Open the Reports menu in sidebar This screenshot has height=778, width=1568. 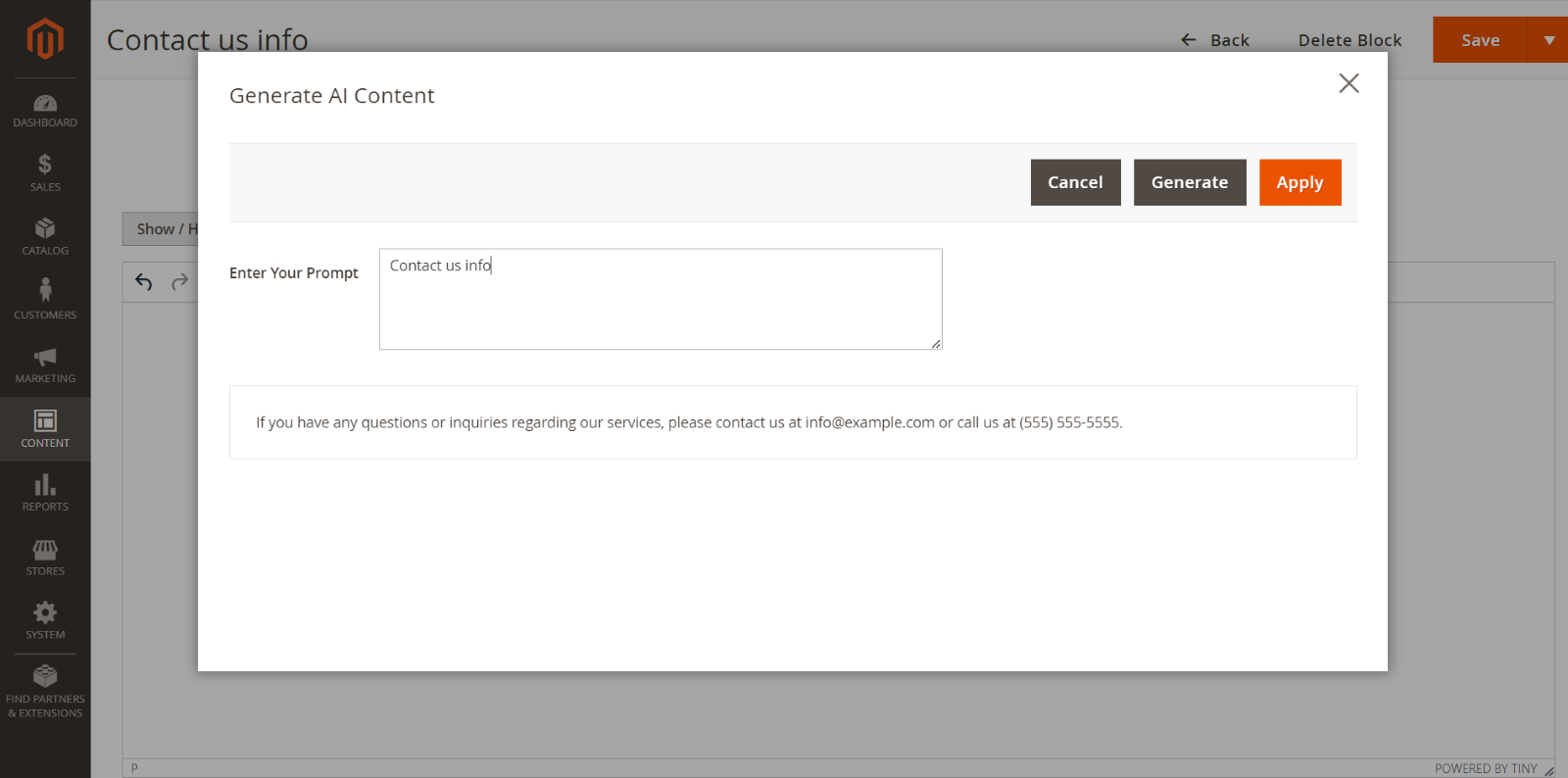click(45, 493)
